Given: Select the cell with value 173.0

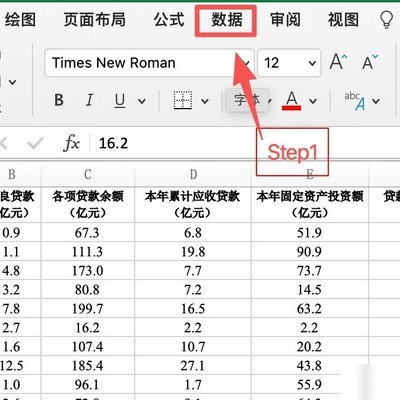Looking at the screenshot, I should click(x=87, y=270).
